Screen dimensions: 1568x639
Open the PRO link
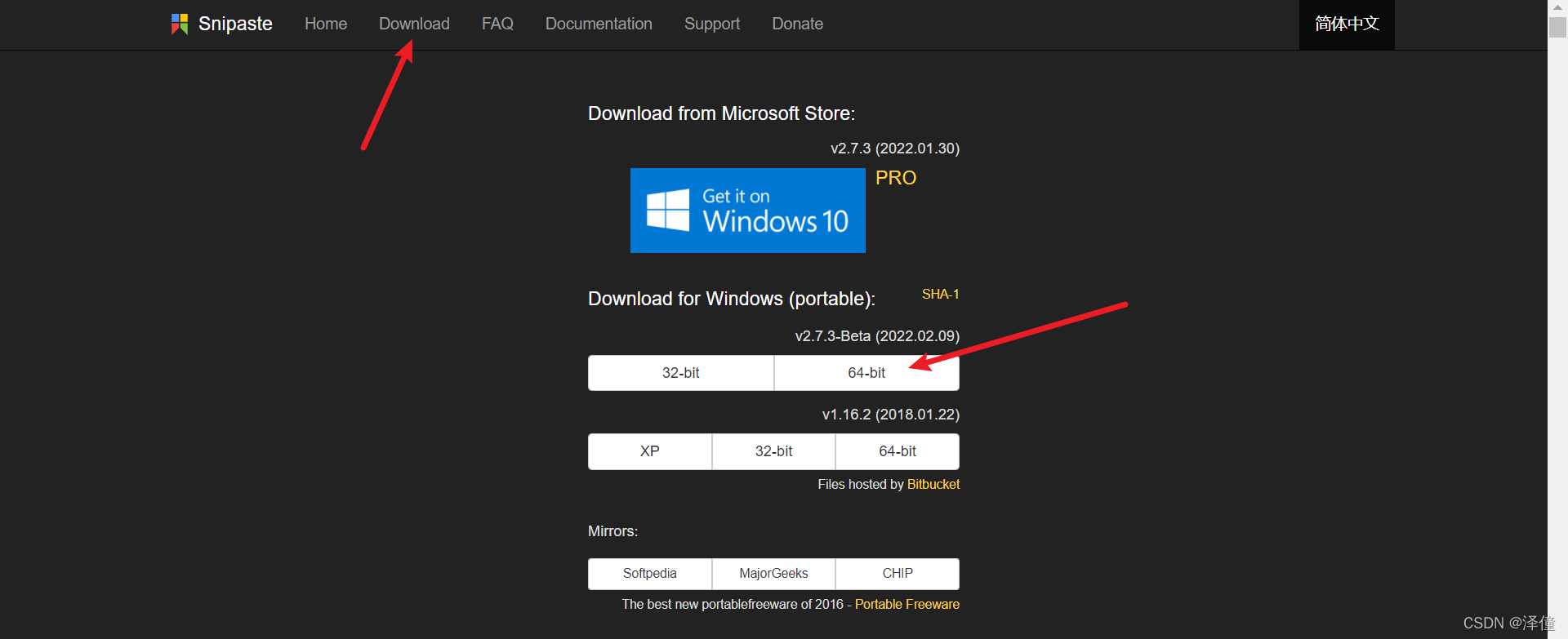pos(896,178)
